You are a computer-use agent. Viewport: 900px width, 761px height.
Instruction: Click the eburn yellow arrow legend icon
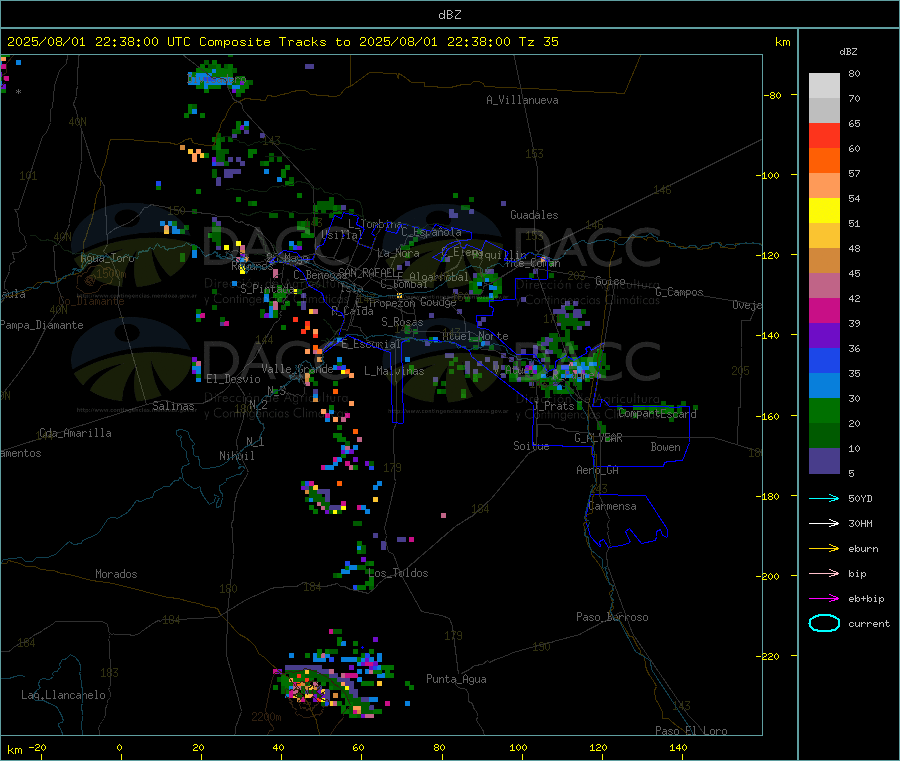coord(824,549)
